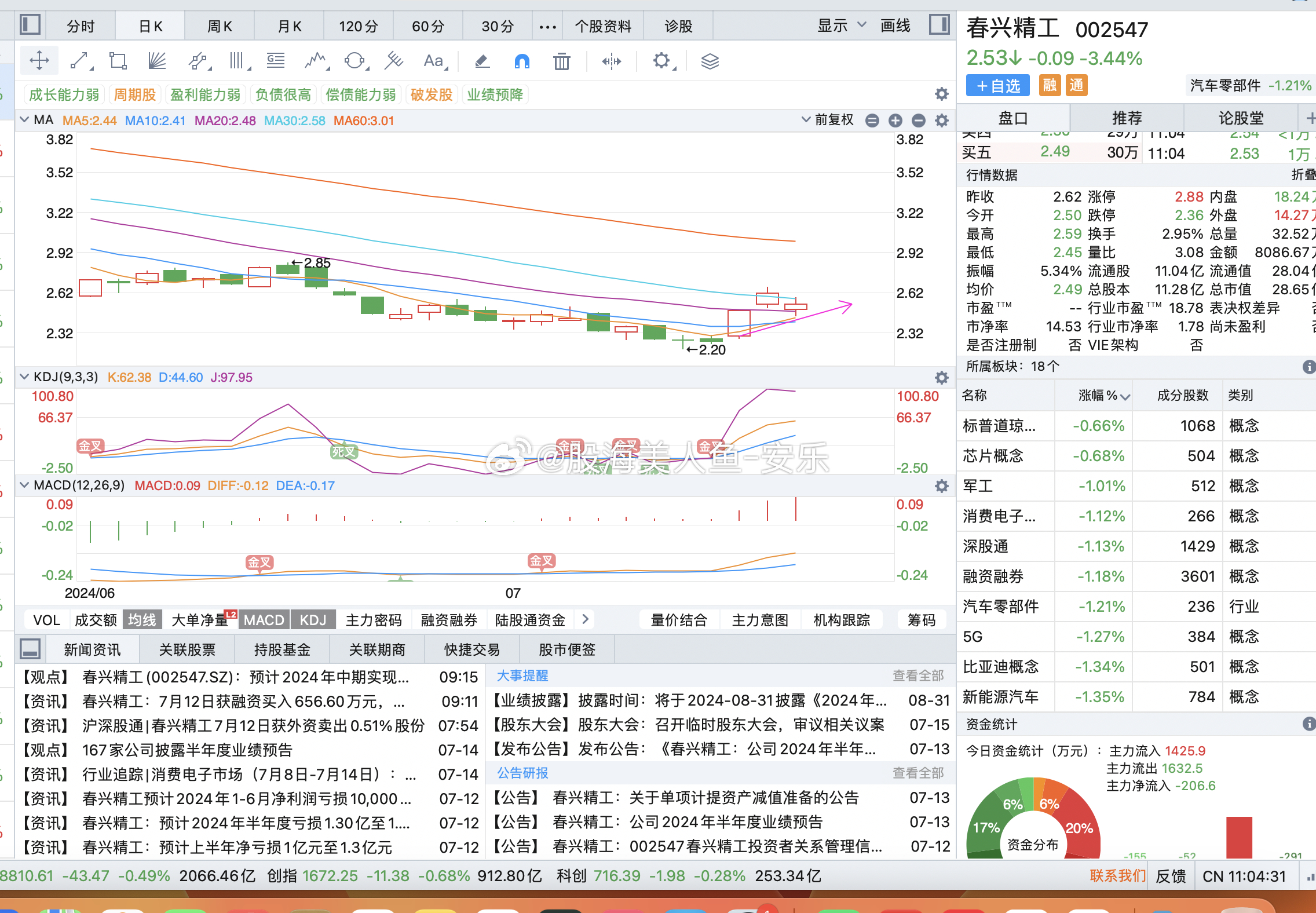Switch to the 月K chart tab
1316x913 pixels.
[x=289, y=26]
